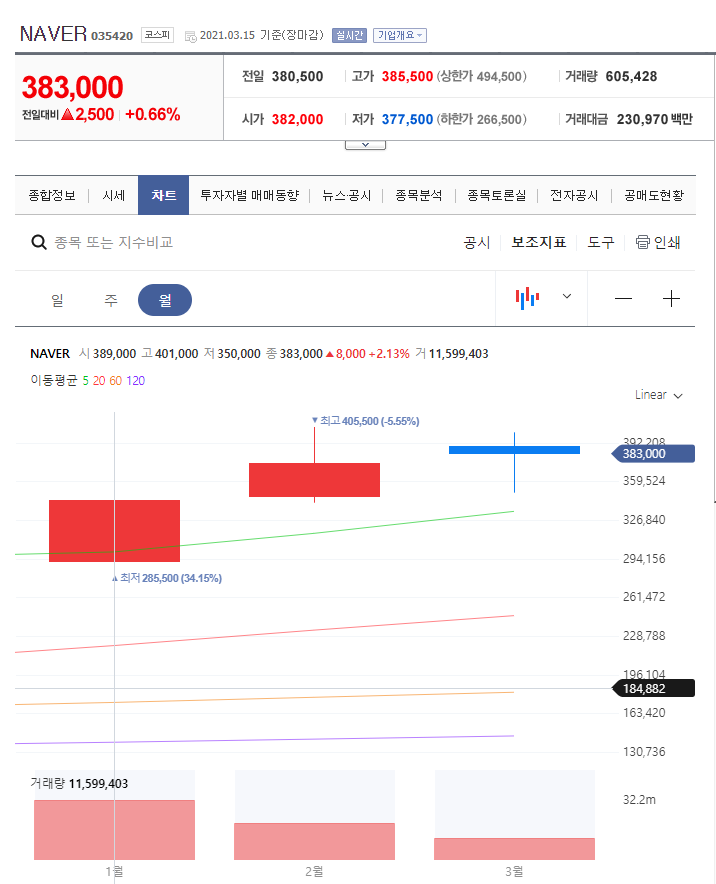This screenshot has width=716, height=884.
Task: Click the clock icon beside the date
Action: click(x=191, y=36)
